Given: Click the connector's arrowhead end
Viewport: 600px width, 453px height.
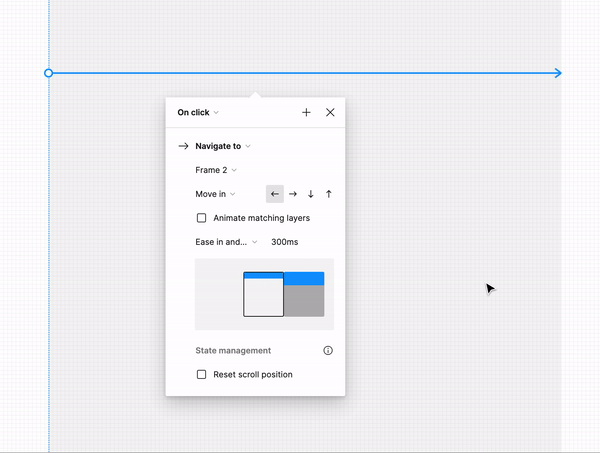Looking at the screenshot, I should click(557, 73).
